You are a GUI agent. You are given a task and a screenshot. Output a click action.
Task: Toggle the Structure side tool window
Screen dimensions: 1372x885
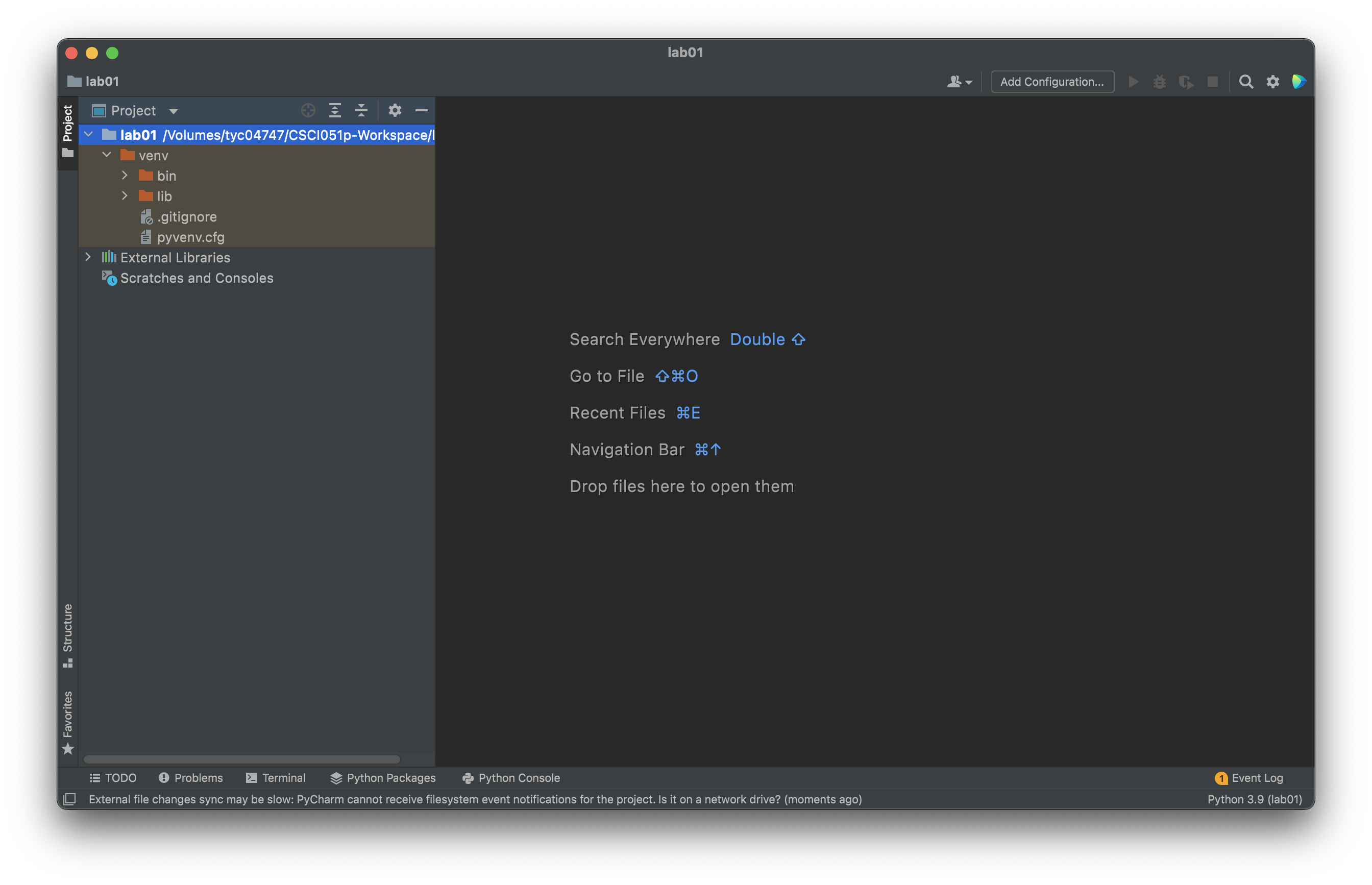tap(68, 635)
